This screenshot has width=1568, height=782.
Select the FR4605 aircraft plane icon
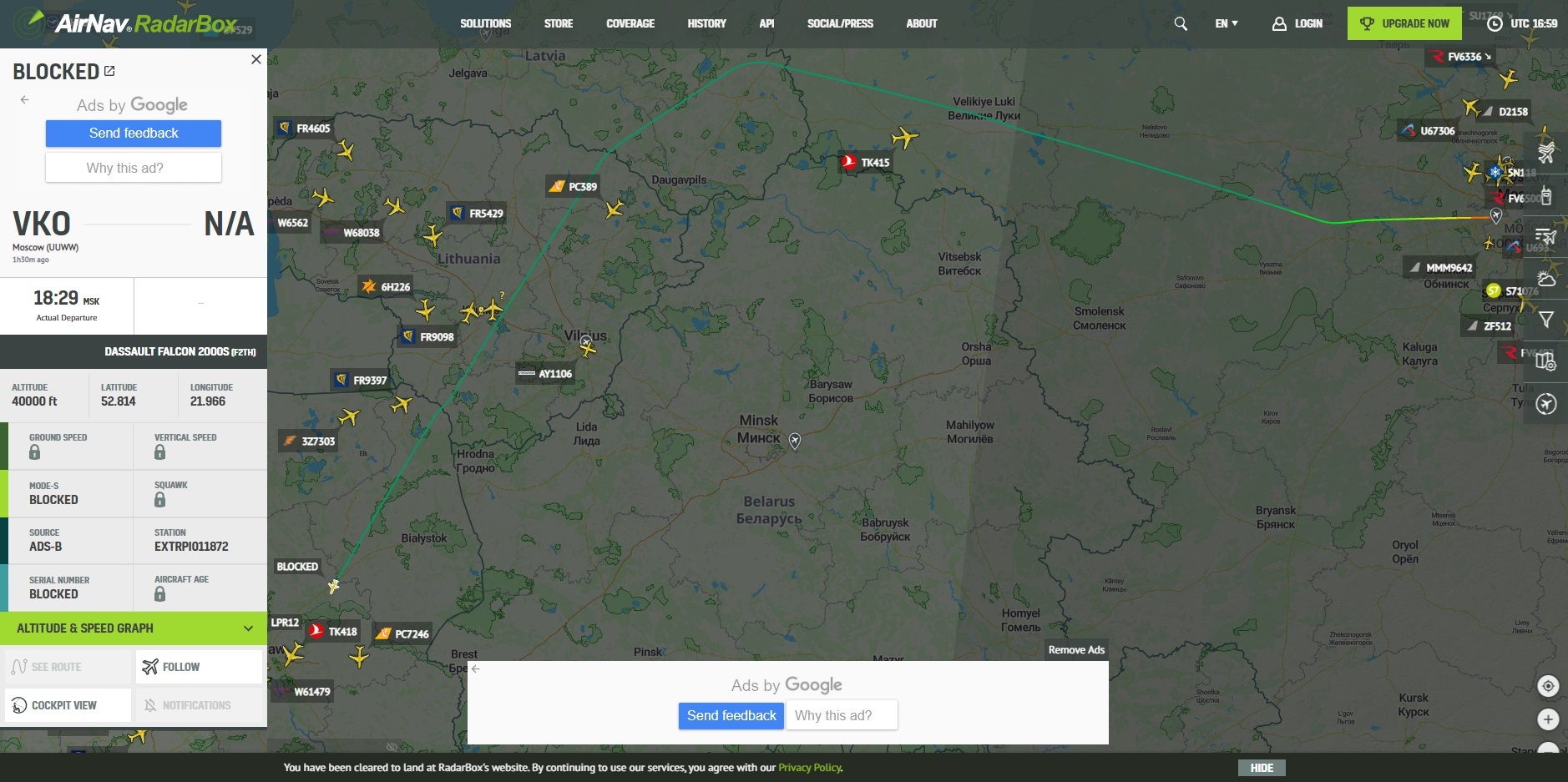[x=346, y=150]
